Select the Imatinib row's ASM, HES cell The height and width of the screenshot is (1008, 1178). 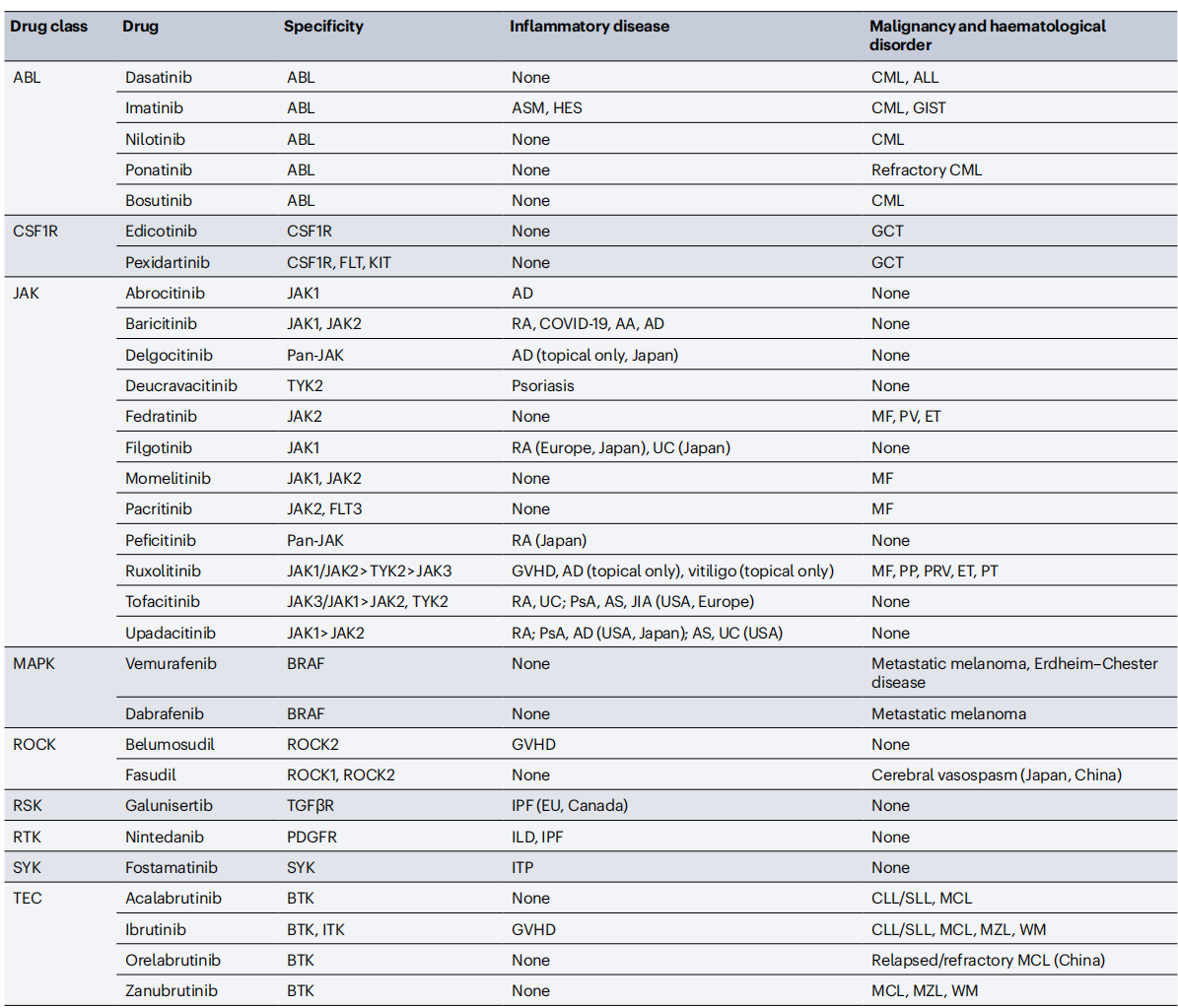pyautogui.click(x=546, y=108)
